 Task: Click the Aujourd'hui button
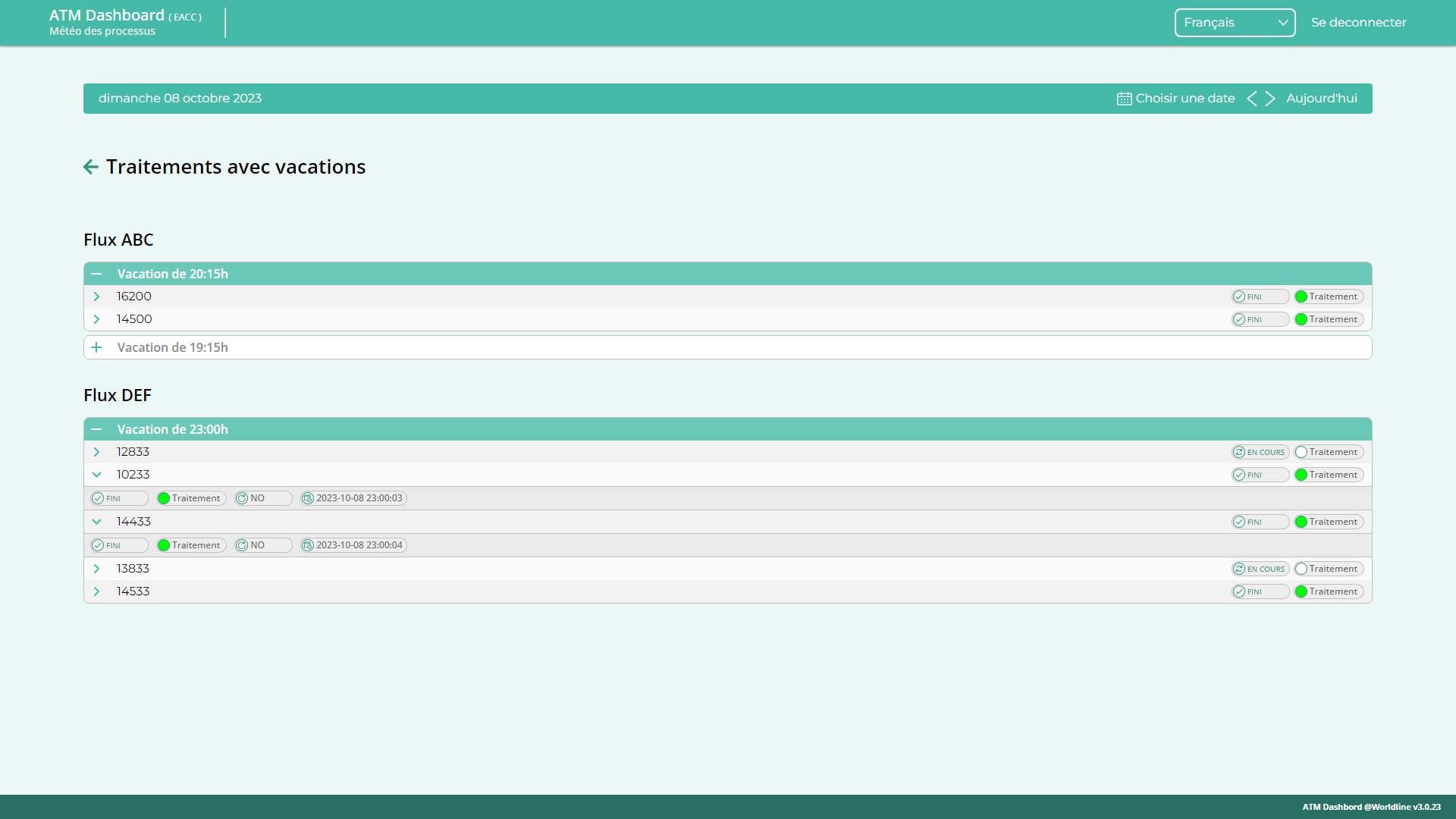pyautogui.click(x=1321, y=99)
